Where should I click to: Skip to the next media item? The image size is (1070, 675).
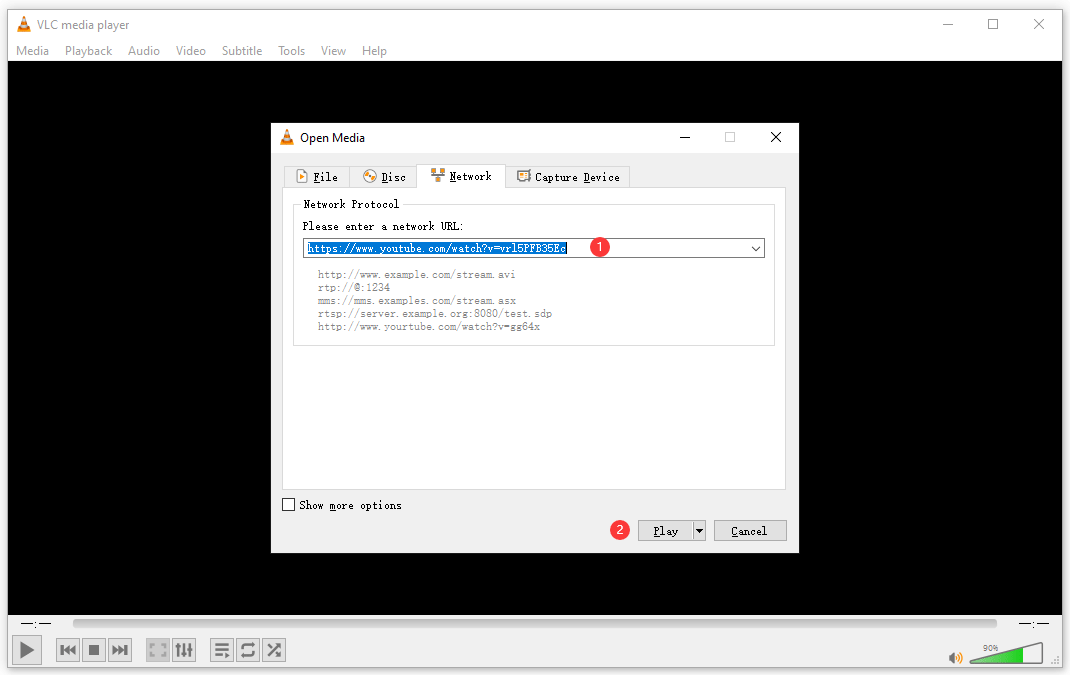pyautogui.click(x=120, y=650)
